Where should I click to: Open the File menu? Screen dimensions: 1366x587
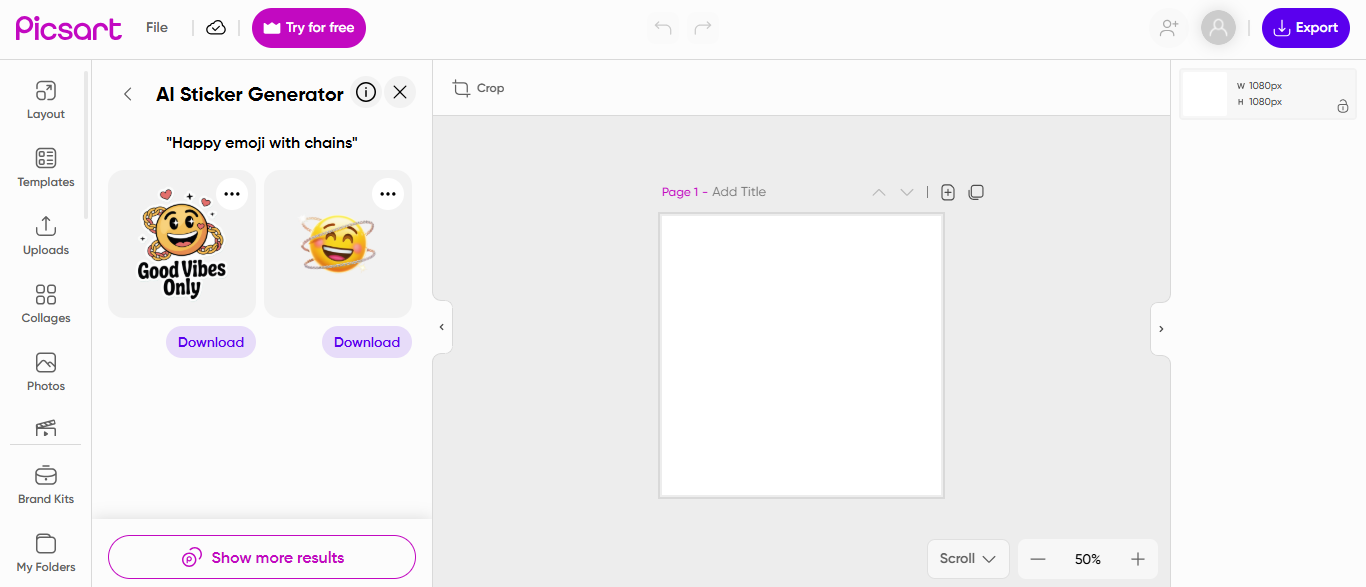157,28
